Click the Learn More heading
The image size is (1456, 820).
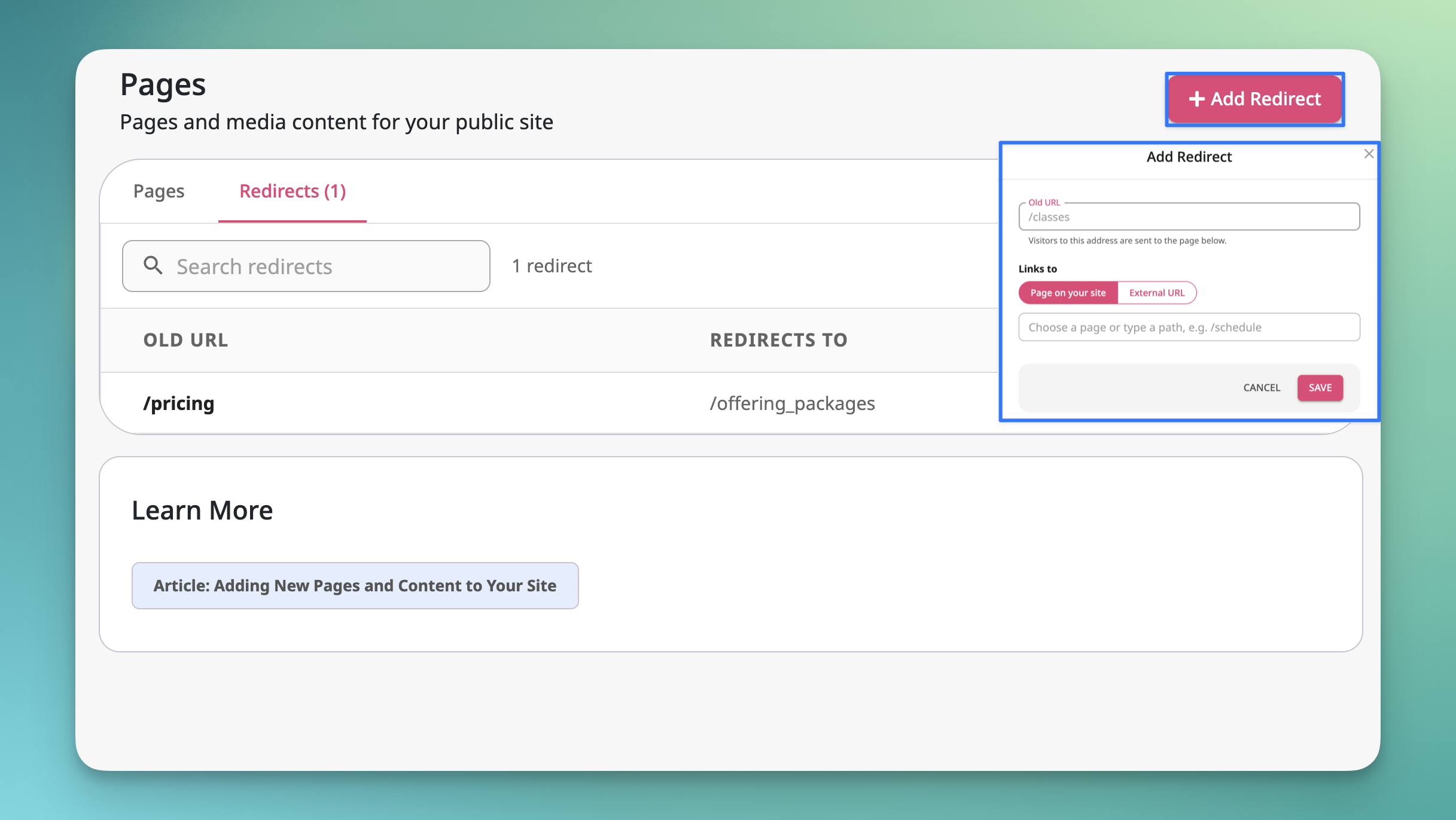coord(202,511)
